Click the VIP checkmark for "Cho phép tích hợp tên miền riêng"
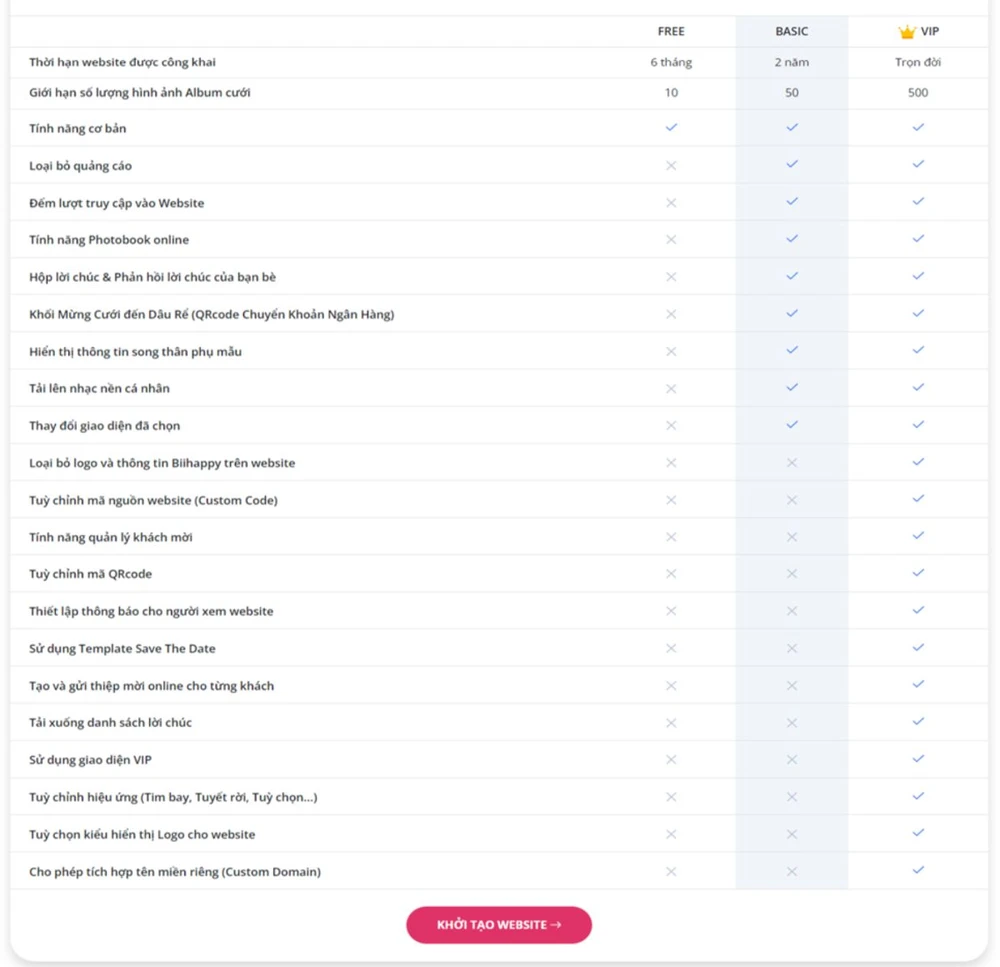Viewport: 1000px width, 967px height. tap(917, 870)
